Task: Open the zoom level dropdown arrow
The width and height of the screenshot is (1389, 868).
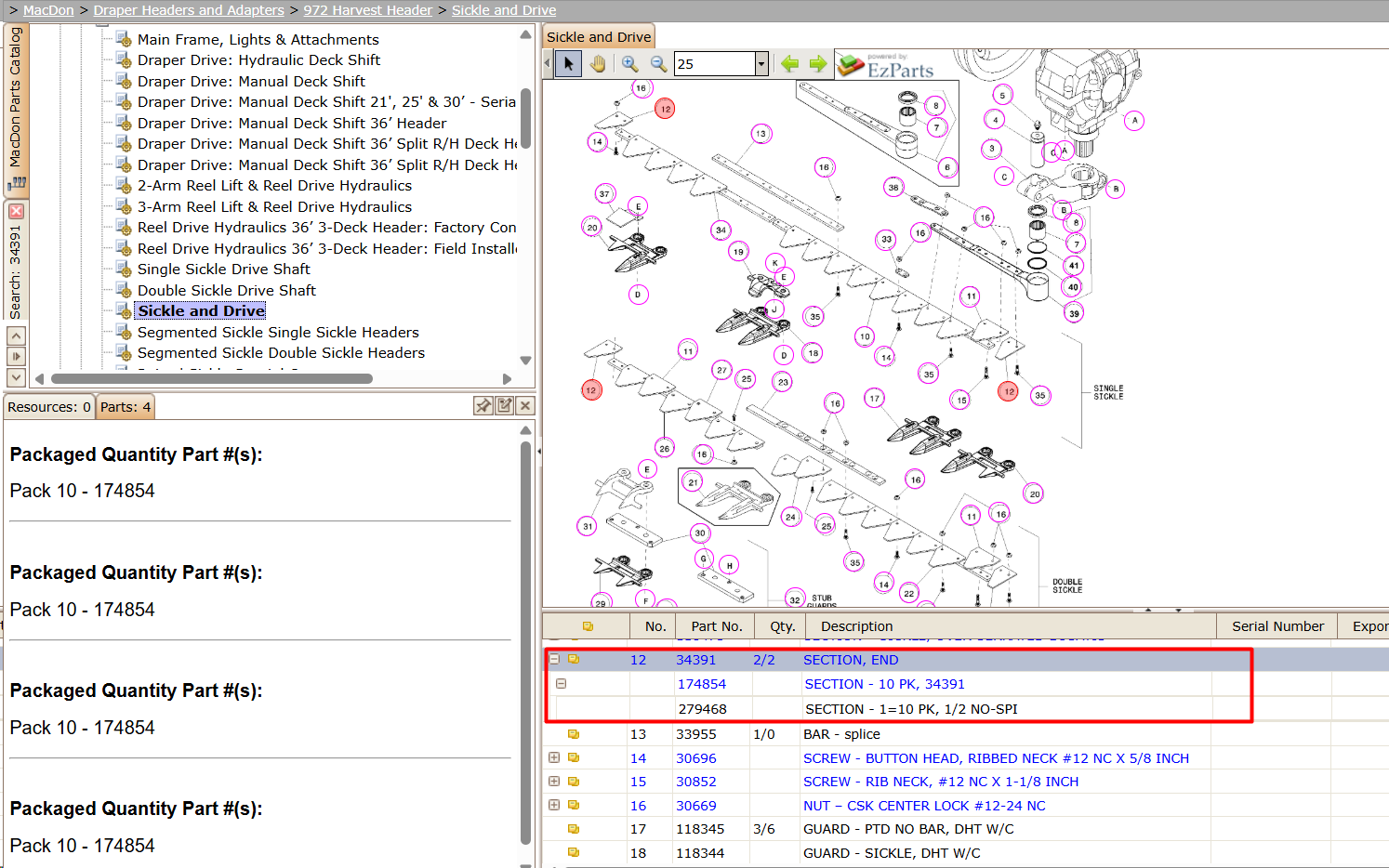Action: [761, 63]
